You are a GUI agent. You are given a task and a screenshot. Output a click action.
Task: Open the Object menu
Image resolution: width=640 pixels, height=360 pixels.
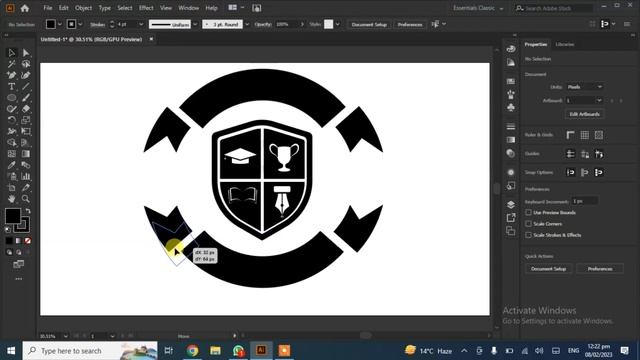click(x=83, y=8)
